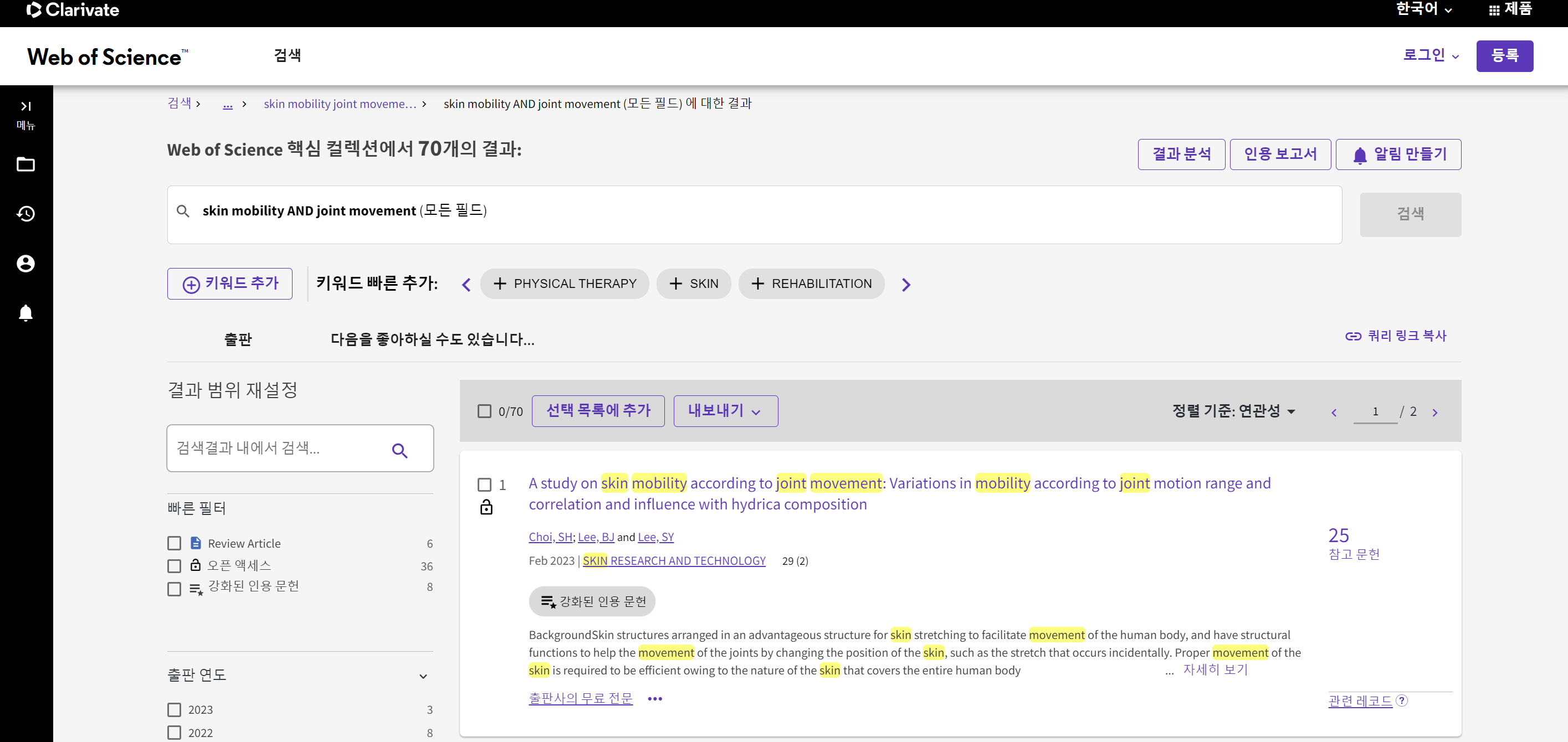1568x742 pixels.
Task: Open search history clock icon
Action: (25, 214)
